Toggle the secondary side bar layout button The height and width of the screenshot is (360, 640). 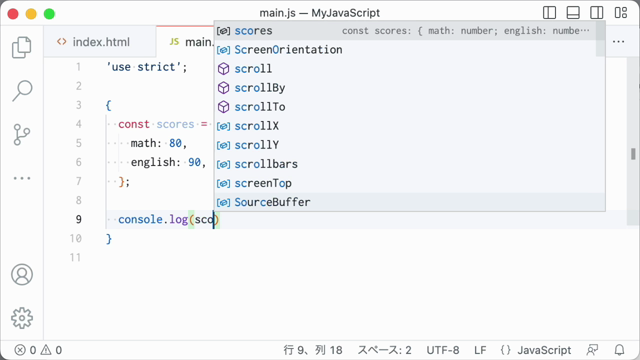pyautogui.click(x=596, y=13)
